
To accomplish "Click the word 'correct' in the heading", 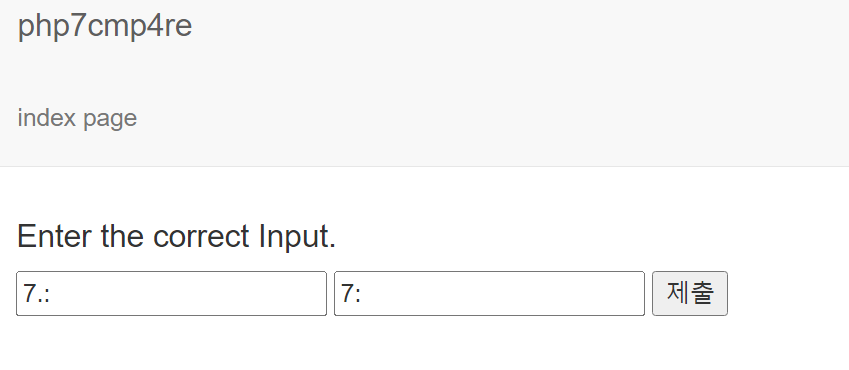I will point(201,237).
